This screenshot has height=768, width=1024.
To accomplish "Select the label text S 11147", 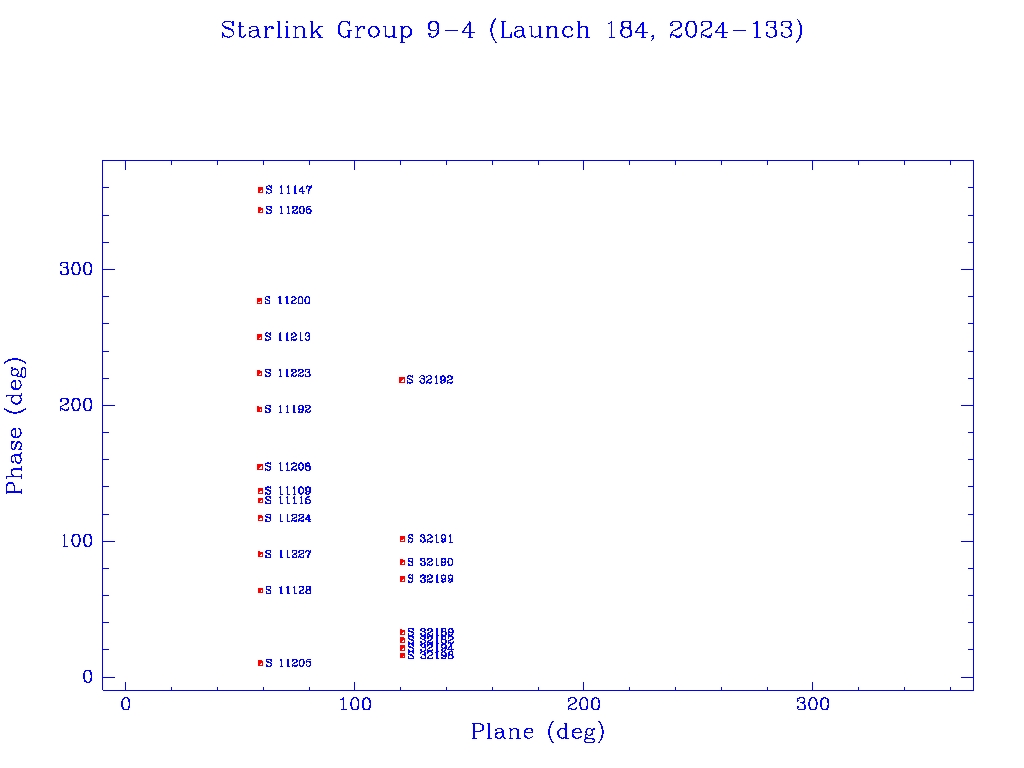I will 289,190.
